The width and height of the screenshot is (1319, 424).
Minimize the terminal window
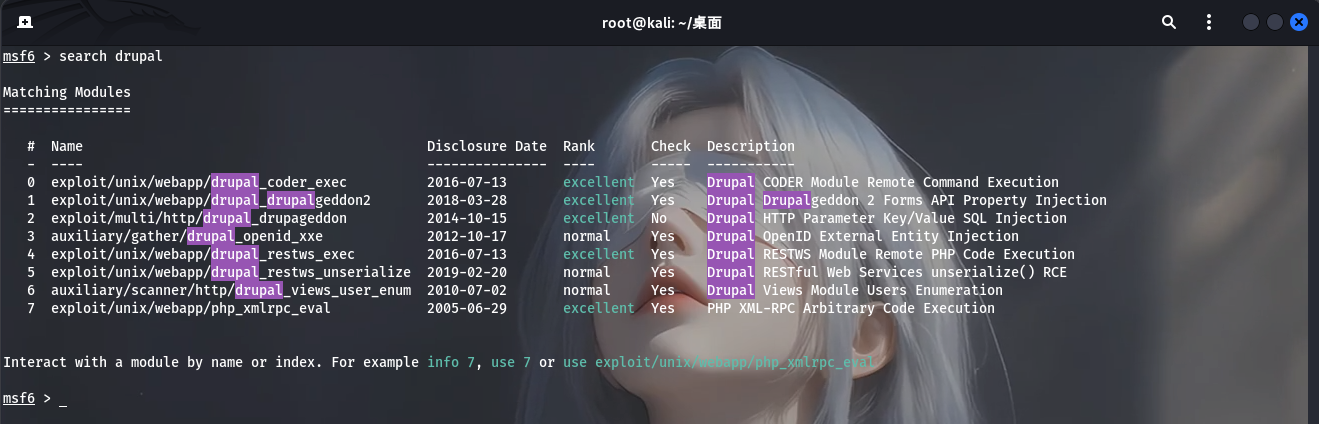[x=1251, y=21]
